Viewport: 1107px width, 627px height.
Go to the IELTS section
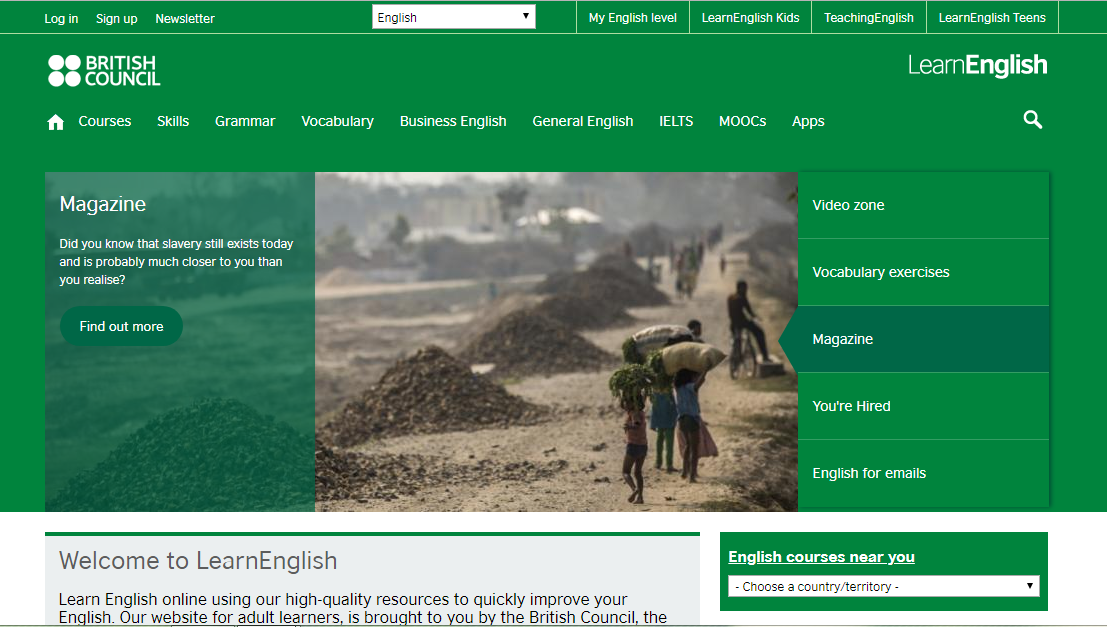pos(676,121)
